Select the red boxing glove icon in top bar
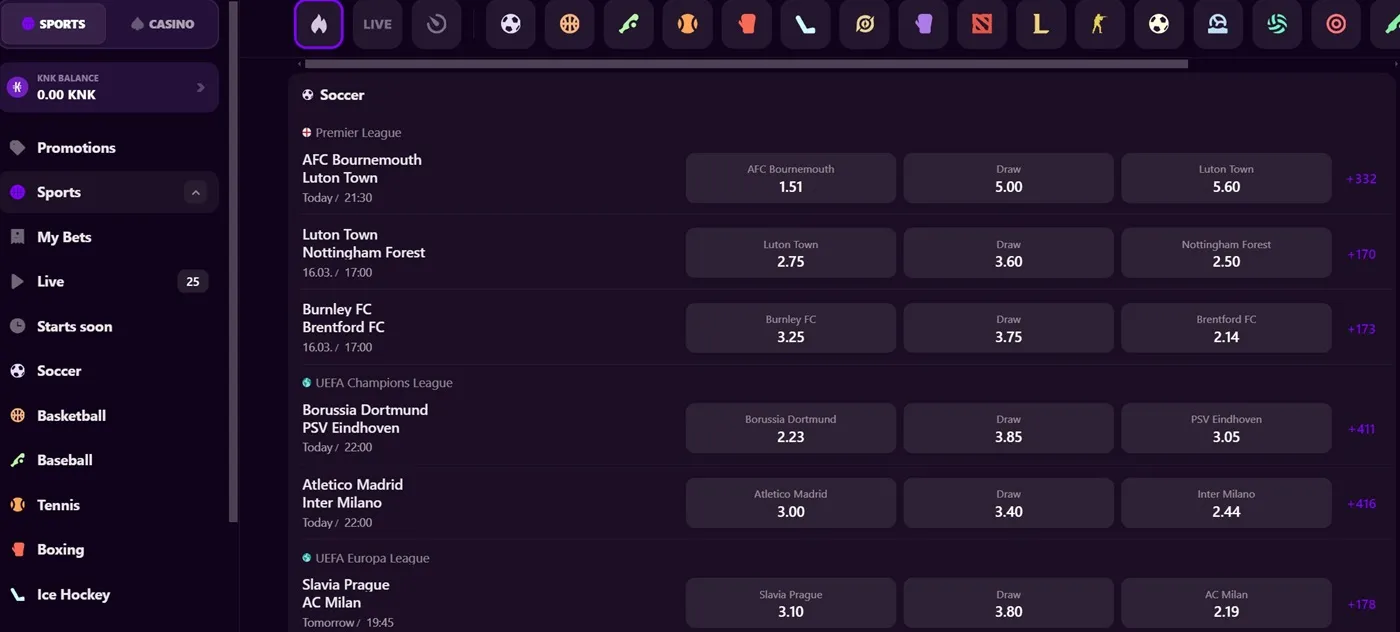This screenshot has height=632, width=1400. [x=747, y=24]
